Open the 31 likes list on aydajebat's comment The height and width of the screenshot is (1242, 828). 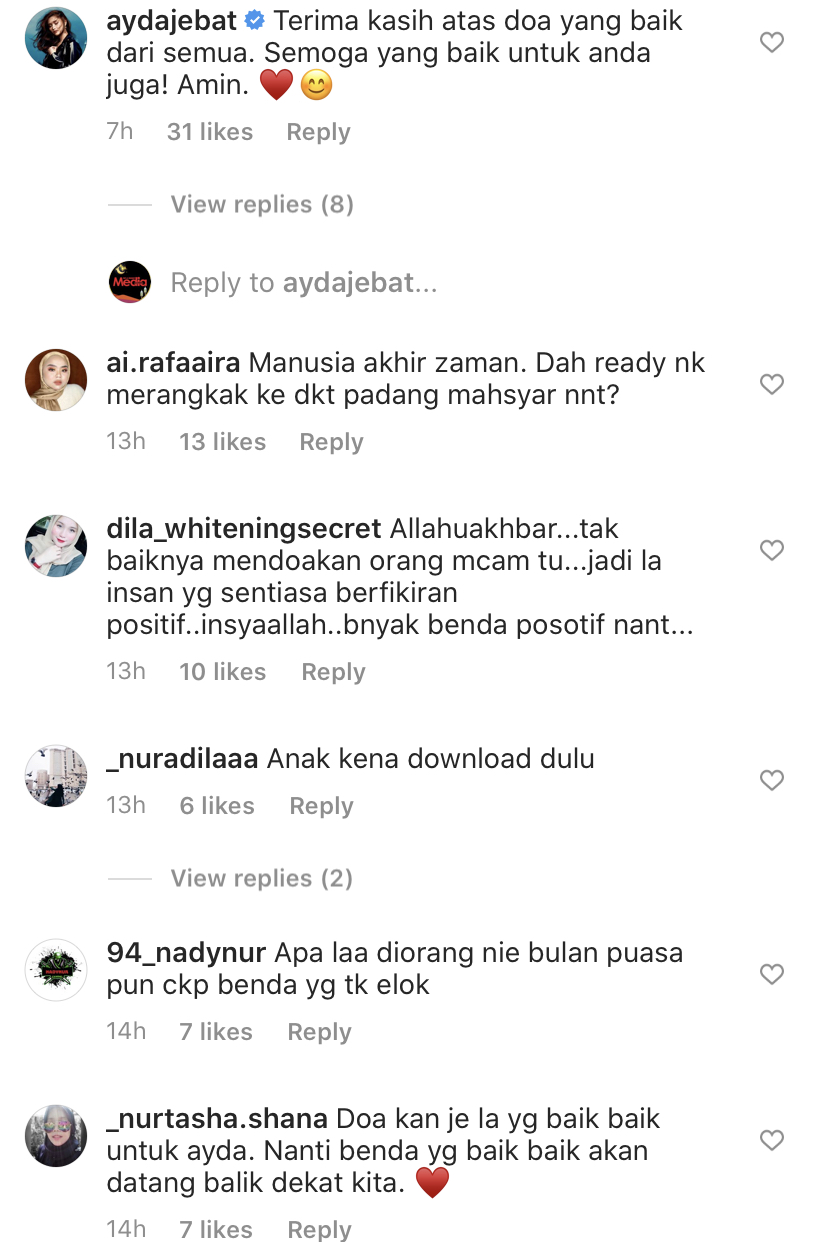tap(210, 132)
